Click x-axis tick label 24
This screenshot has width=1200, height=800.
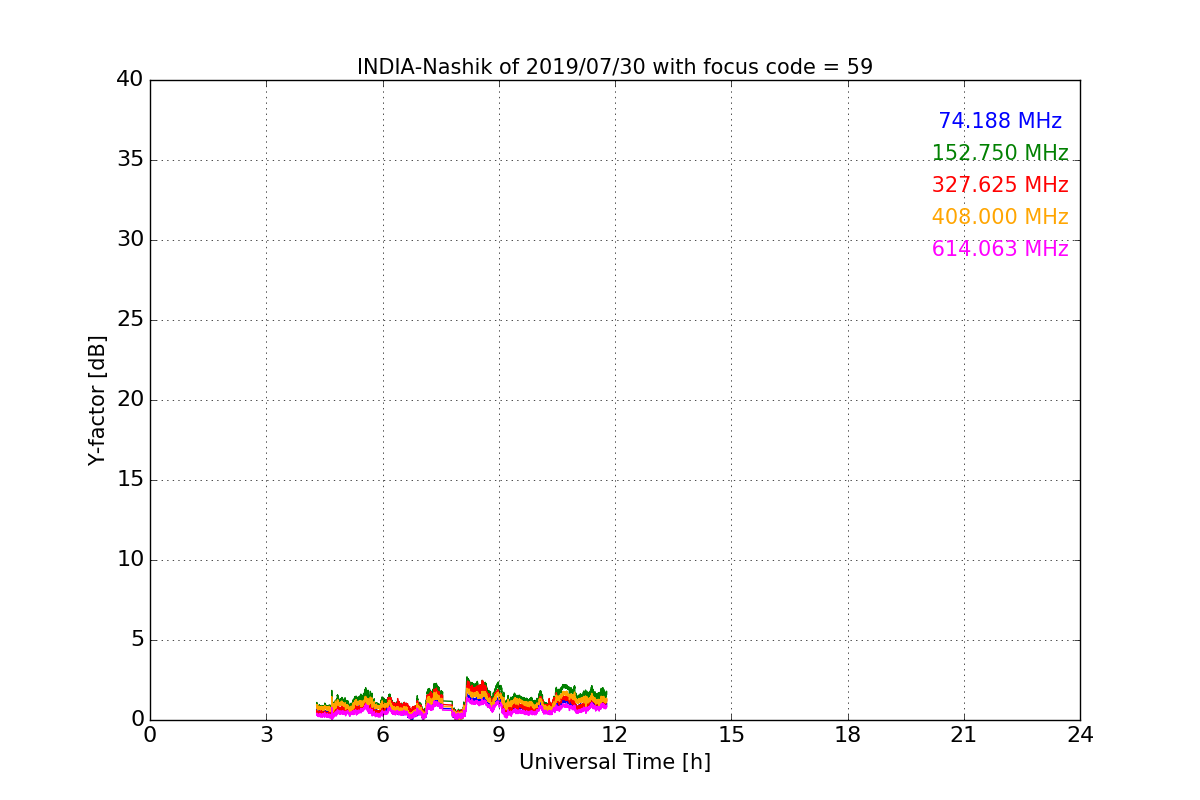(1080, 735)
